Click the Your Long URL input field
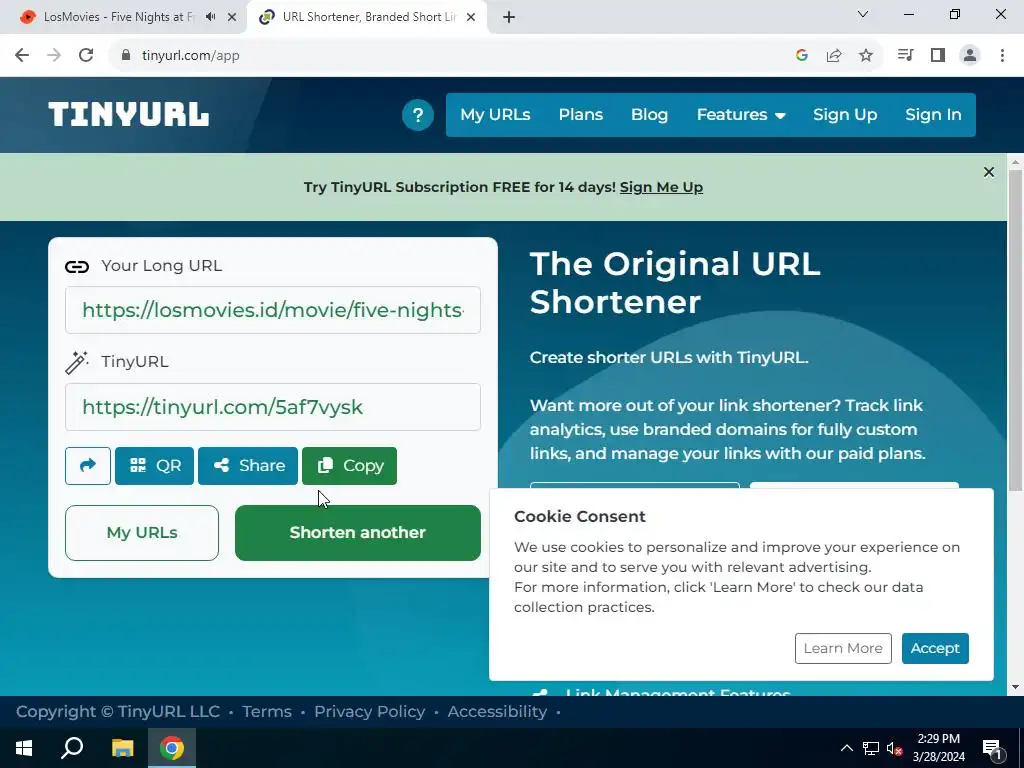1024x768 pixels. [x=273, y=310]
